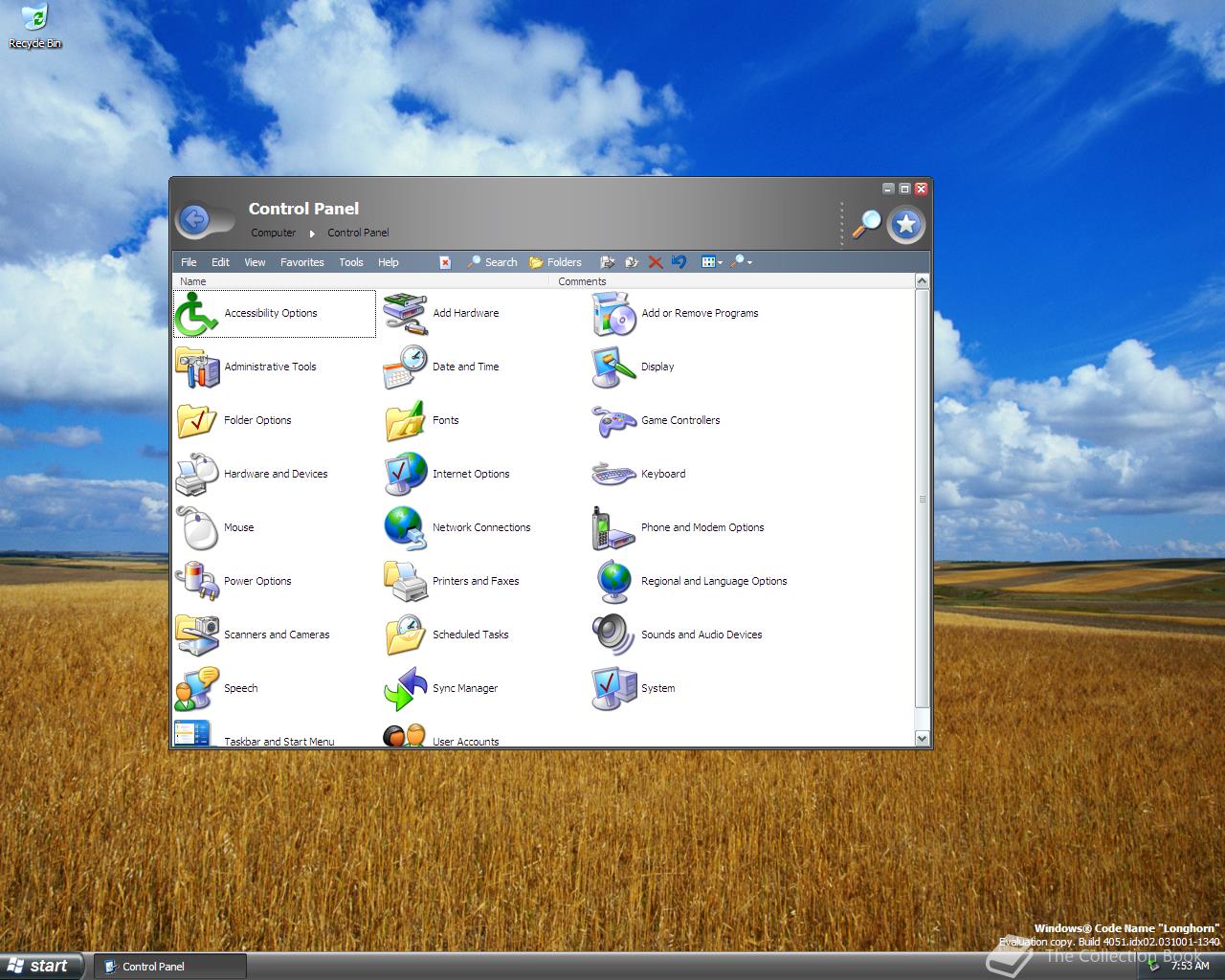Open Phone and Modem Options
The width and height of the screenshot is (1225, 980).
pyautogui.click(x=679, y=527)
